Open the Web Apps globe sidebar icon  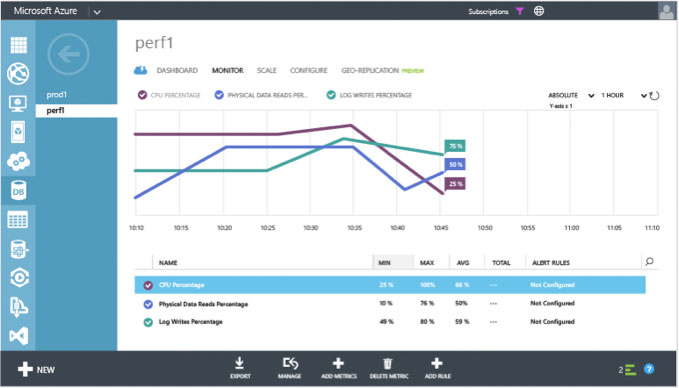[x=18, y=74]
